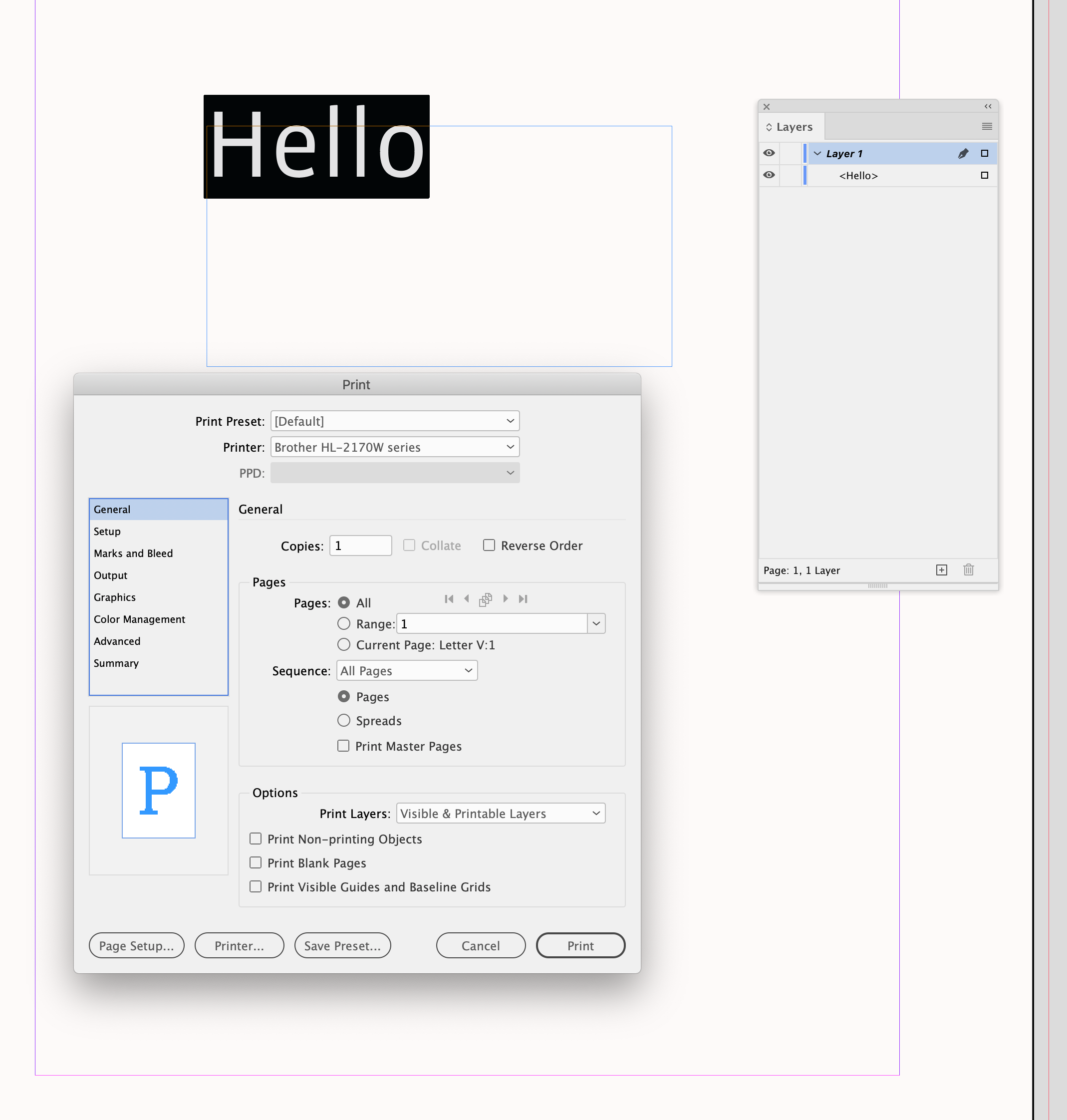This screenshot has width=1067, height=1120.
Task: Open the Layers panel flyout menu
Action: (987, 126)
